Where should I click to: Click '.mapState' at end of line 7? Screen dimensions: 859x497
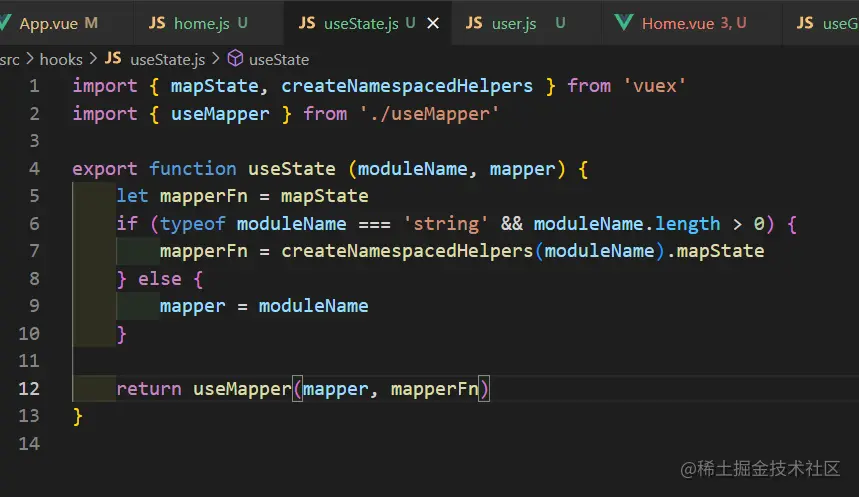click(715, 251)
